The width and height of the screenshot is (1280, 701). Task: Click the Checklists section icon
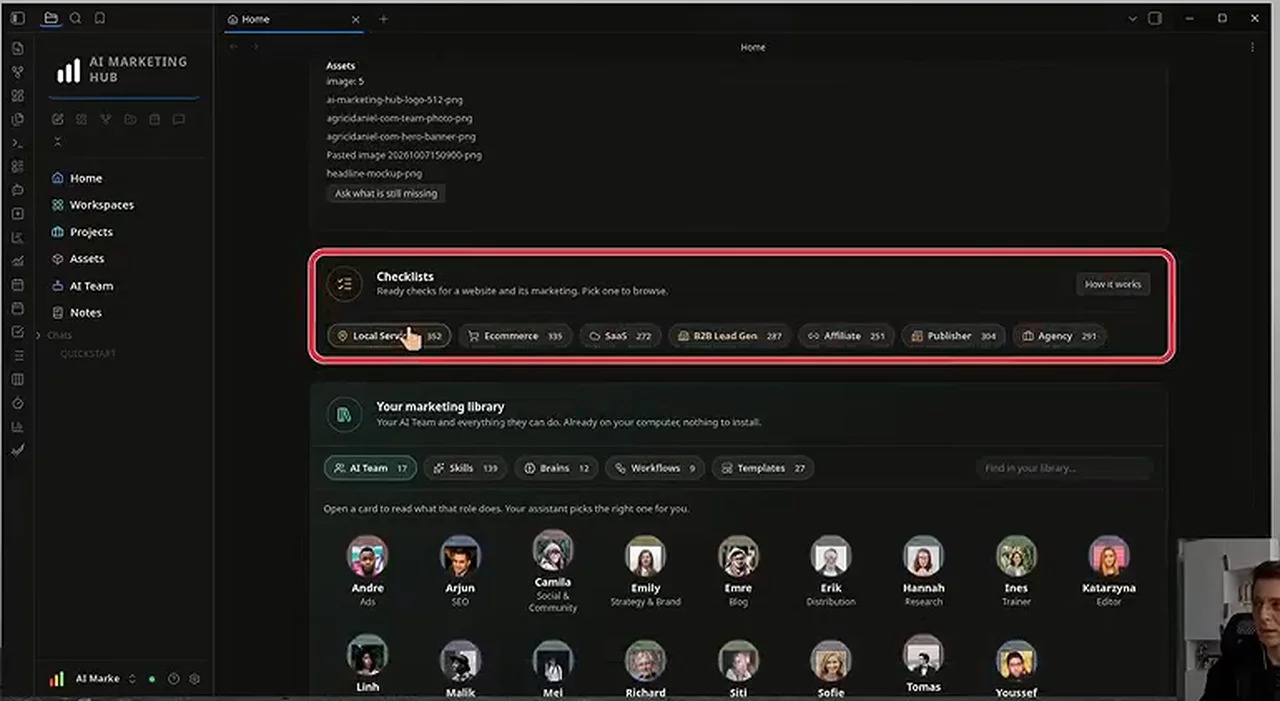click(344, 284)
